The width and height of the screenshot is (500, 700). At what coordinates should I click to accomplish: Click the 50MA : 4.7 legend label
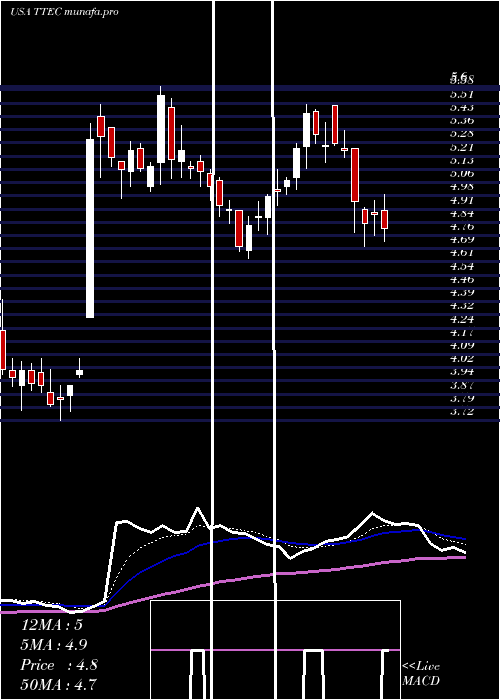59,685
